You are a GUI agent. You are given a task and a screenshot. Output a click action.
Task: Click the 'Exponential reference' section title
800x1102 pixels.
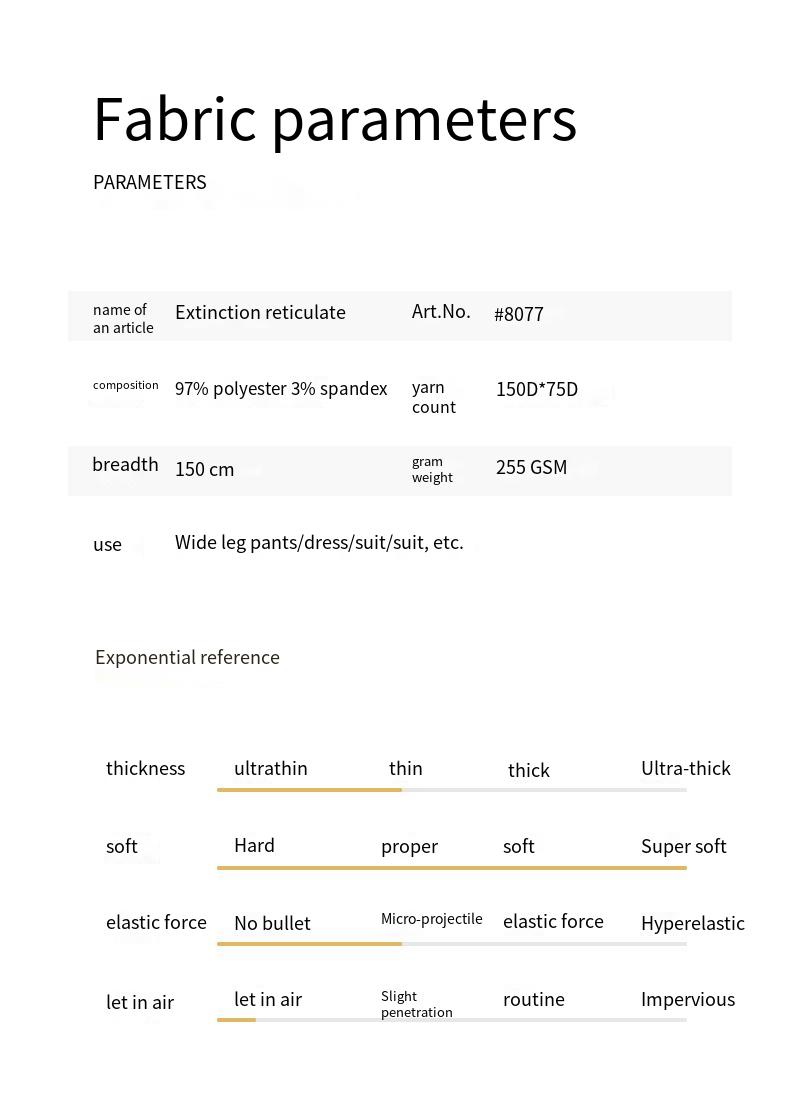coord(187,657)
